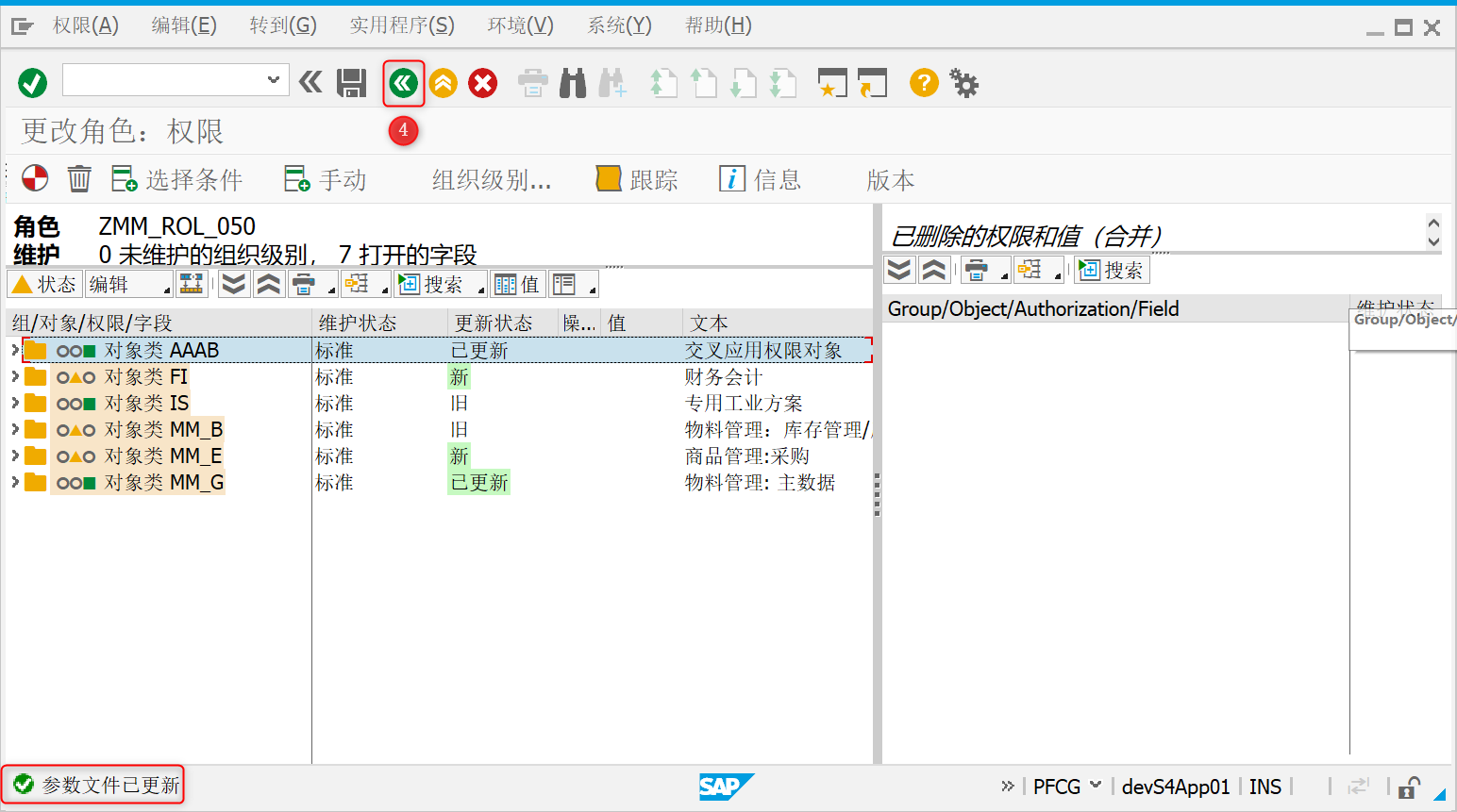Open the customize layout gear icon

[963, 82]
